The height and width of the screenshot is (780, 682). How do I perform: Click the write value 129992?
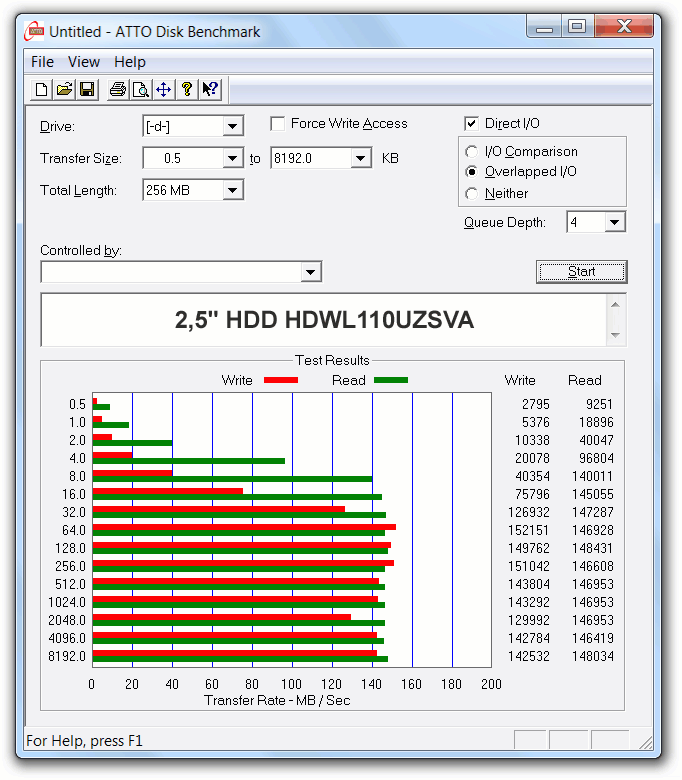coord(528,620)
